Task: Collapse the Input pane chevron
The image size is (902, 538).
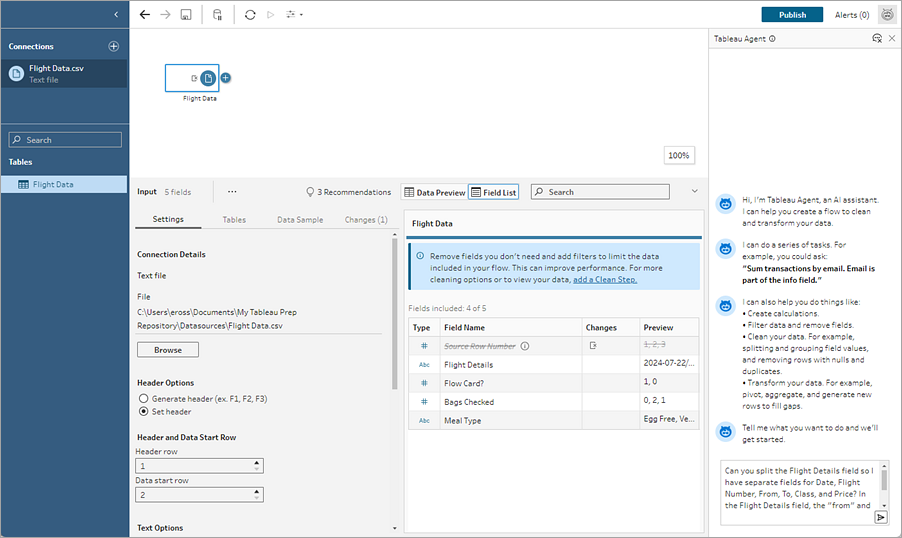Action: point(695,191)
